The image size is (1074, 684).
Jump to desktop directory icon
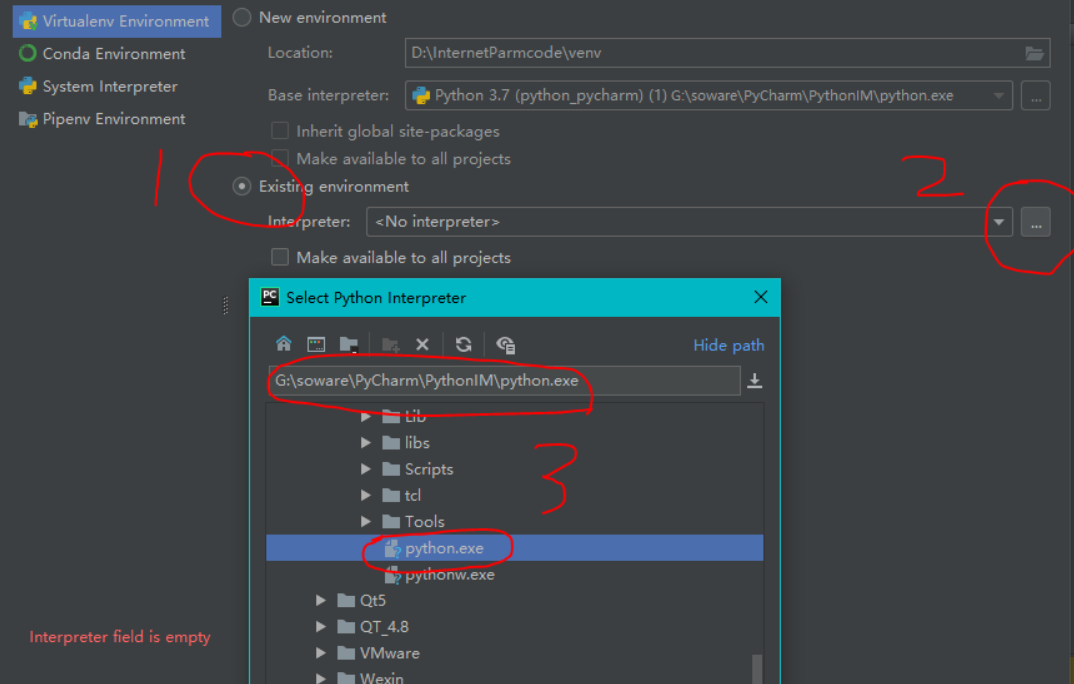point(316,344)
